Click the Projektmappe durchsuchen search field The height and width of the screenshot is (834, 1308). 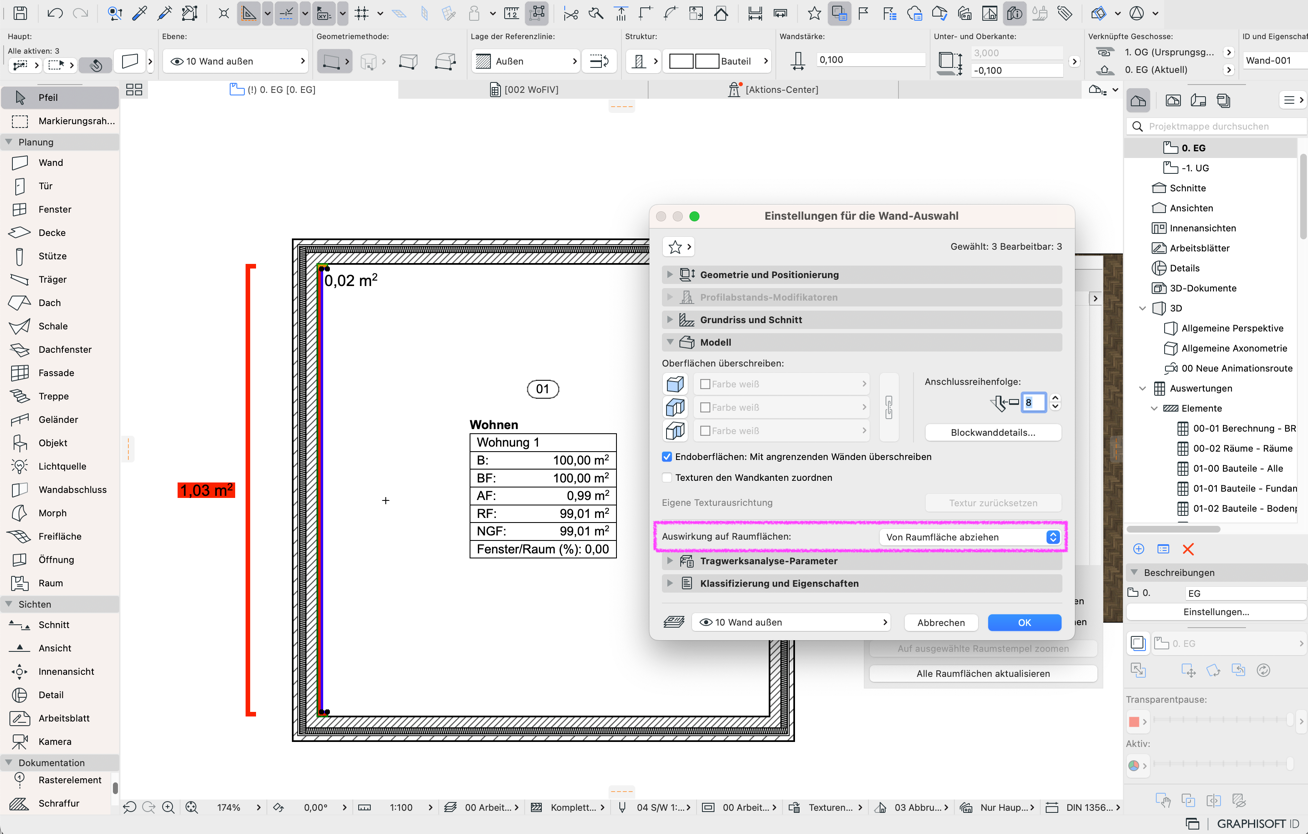[x=1218, y=127]
